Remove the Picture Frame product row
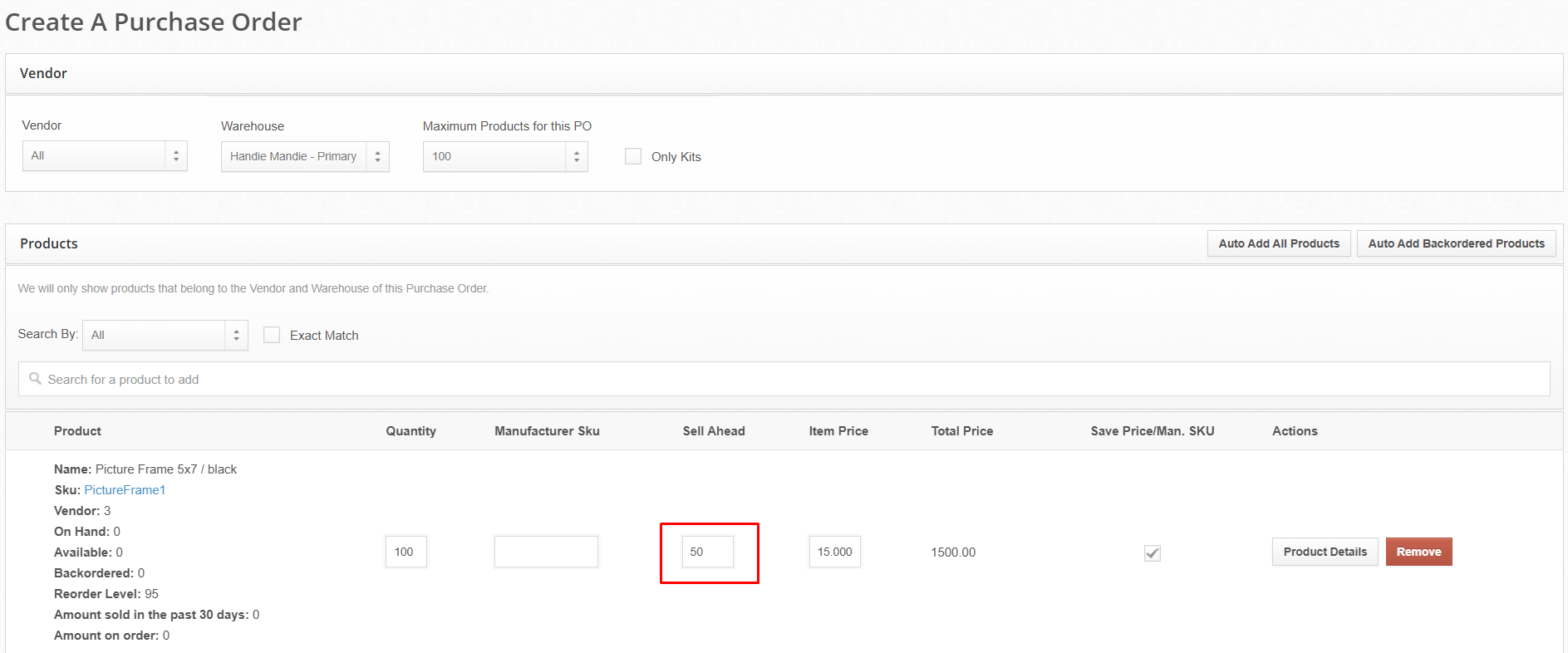The height and width of the screenshot is (653, 1568). pyautogui.click(x=1418, y=552)
